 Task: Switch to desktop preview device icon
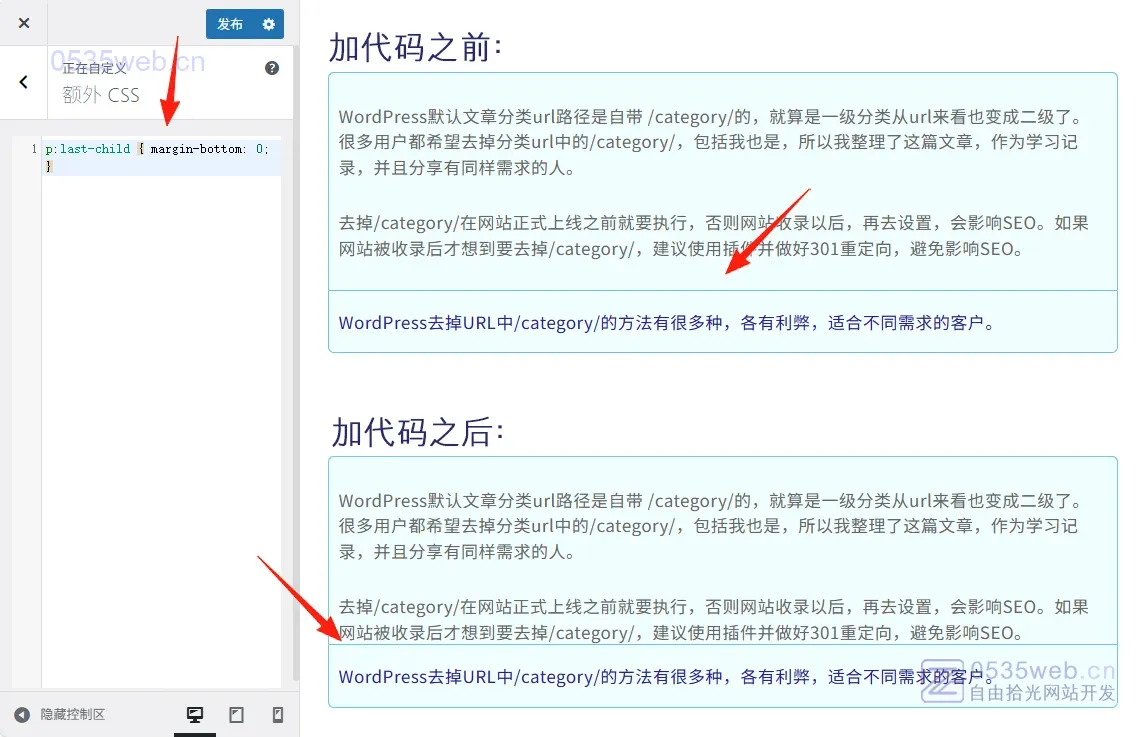[x=195, y=715]
